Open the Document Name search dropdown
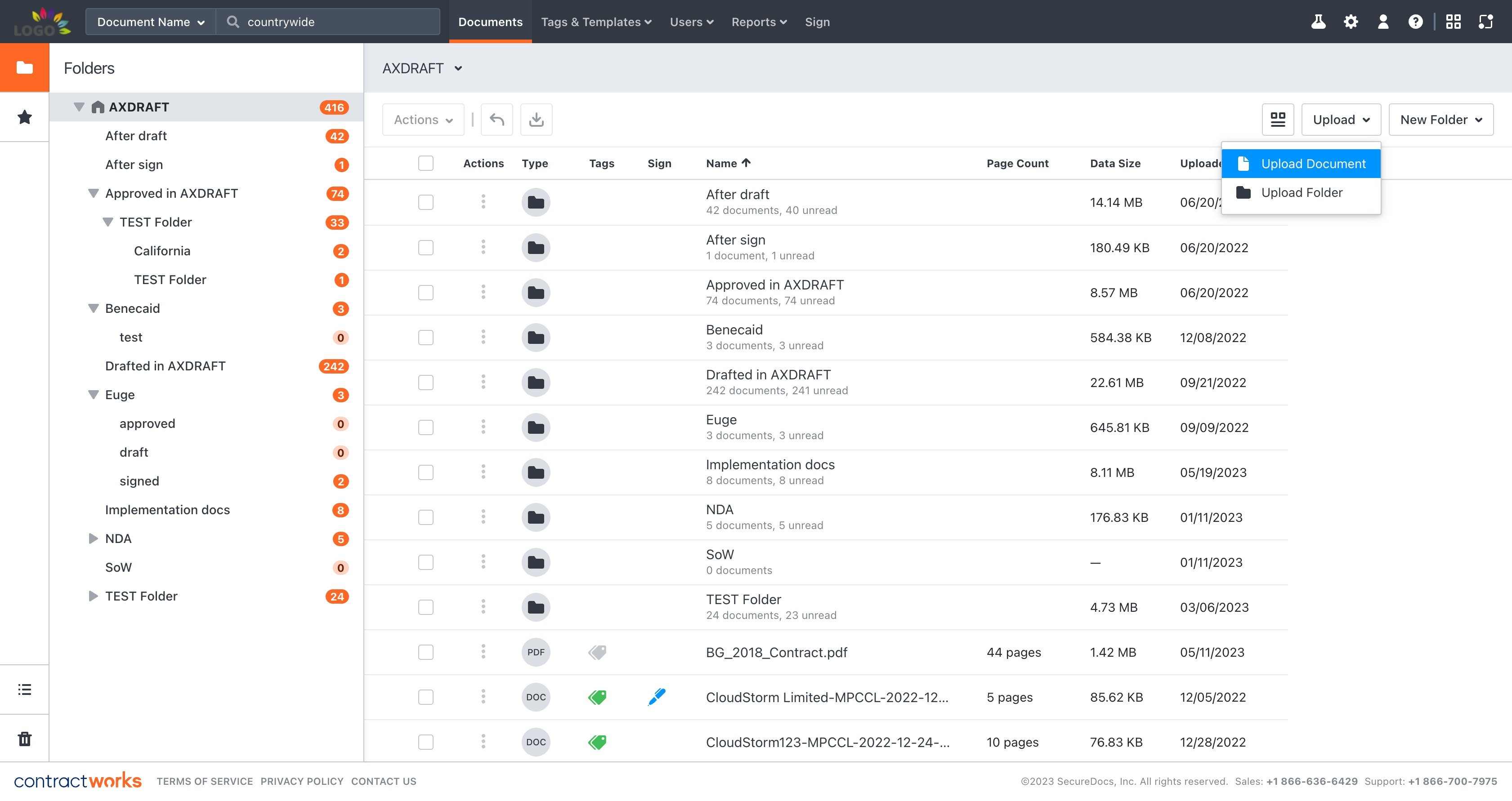Screen dimensions: 1512x801 [x=151, y=22]
